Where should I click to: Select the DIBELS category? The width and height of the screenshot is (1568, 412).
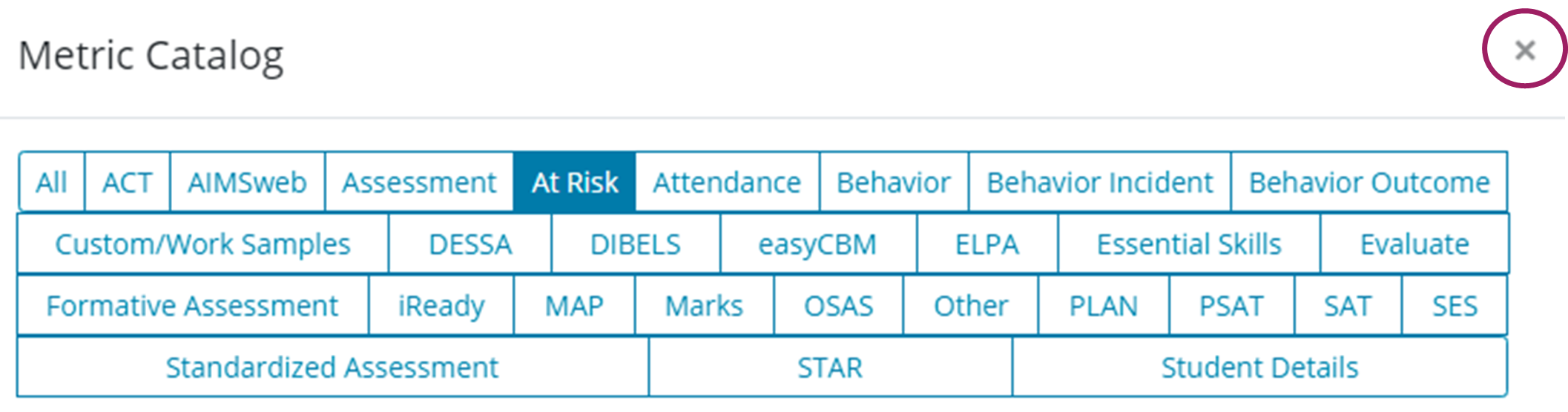coord(635,244)
